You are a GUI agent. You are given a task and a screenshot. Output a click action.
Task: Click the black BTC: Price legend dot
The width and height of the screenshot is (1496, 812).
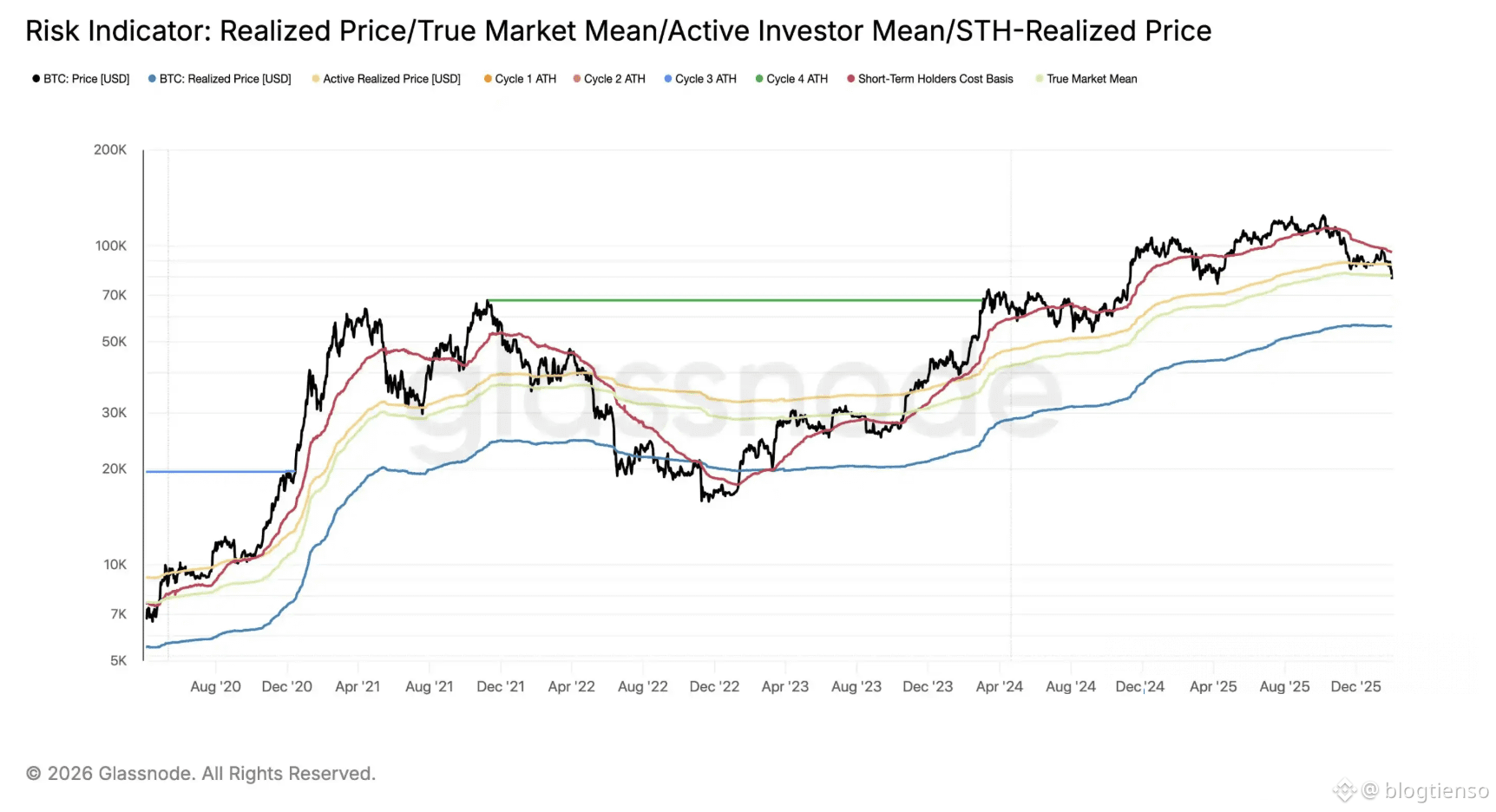(x=36, y=79)
